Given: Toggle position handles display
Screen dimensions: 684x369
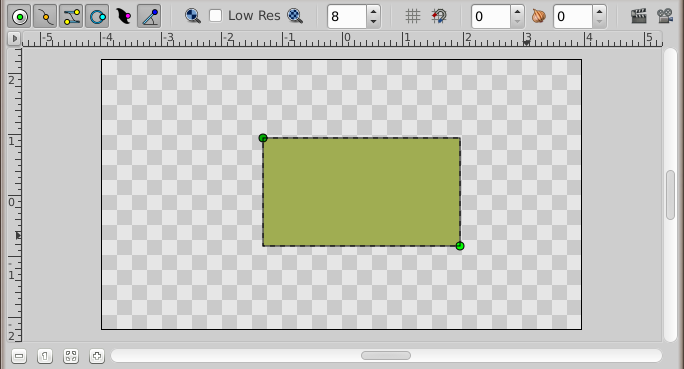Looking at the screenshot, I should [19, 17].
